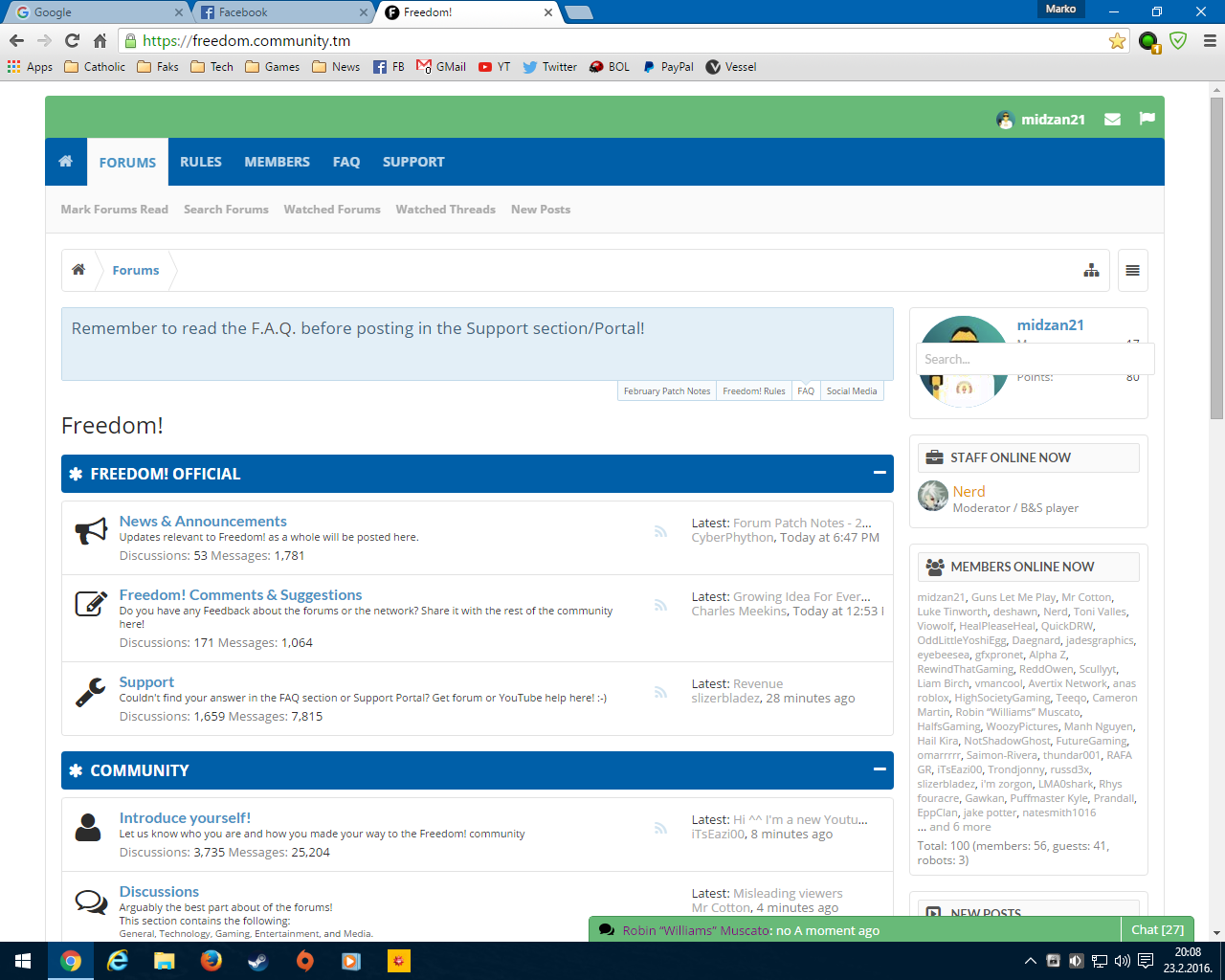Click the RSS feed icon for News & Announcements
Viewport: 1225px width, 980px height.
click(660, 531)
